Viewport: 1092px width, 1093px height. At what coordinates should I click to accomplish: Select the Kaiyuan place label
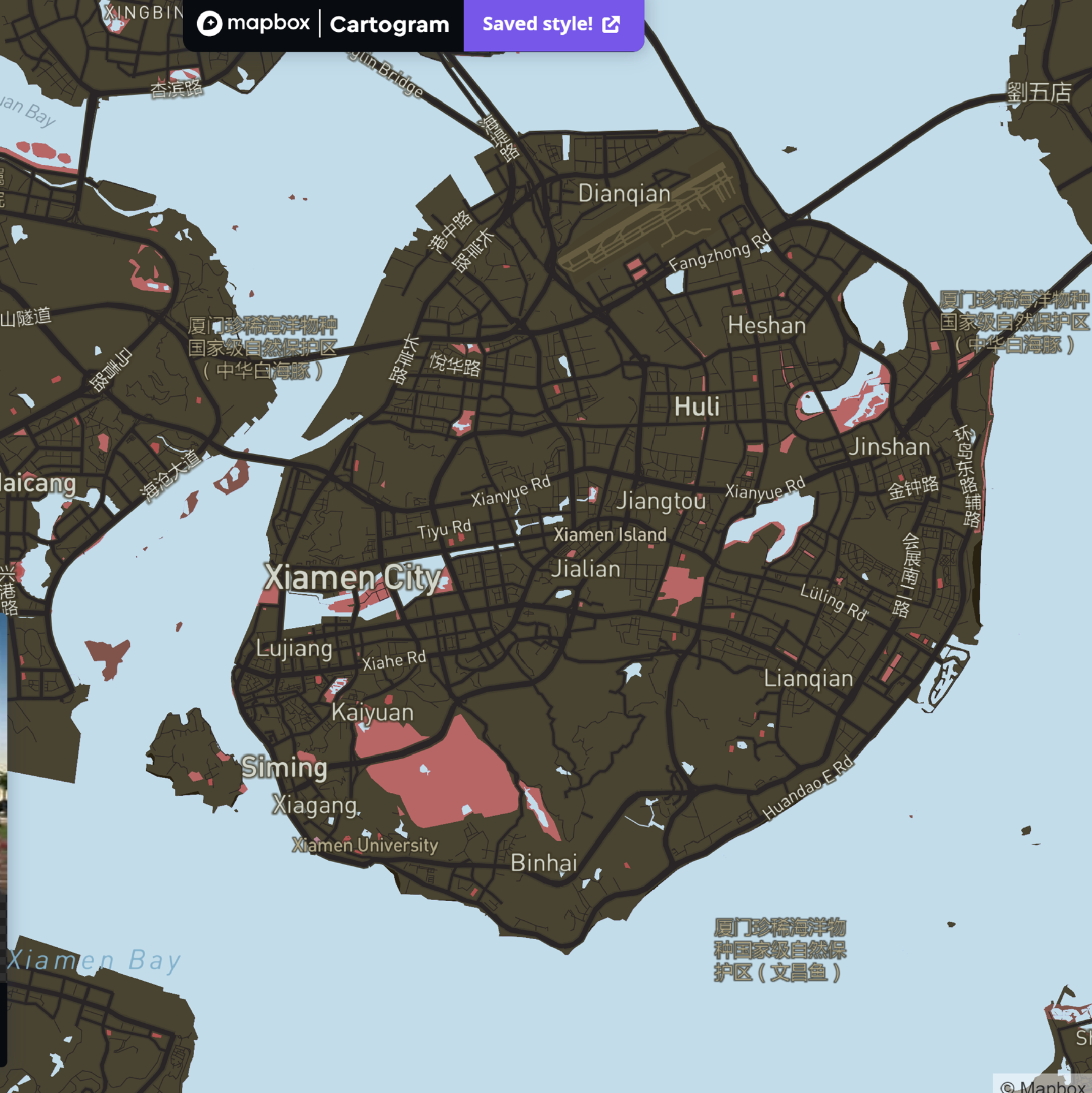click(x=372, y=713)
